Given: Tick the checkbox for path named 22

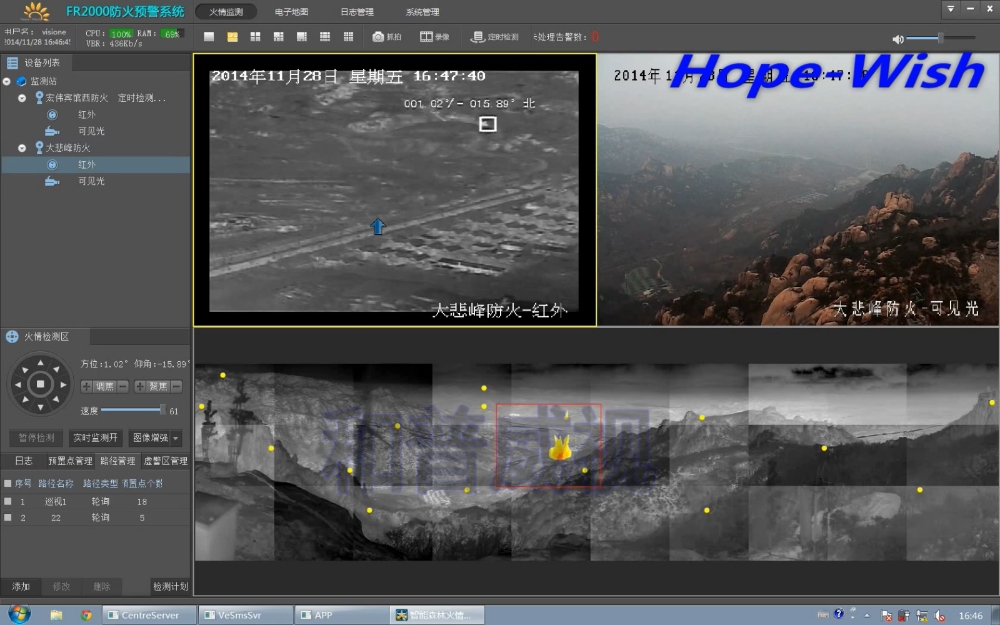Looking at the screenshot, I should pyautogui.click(x=7, y=518).
